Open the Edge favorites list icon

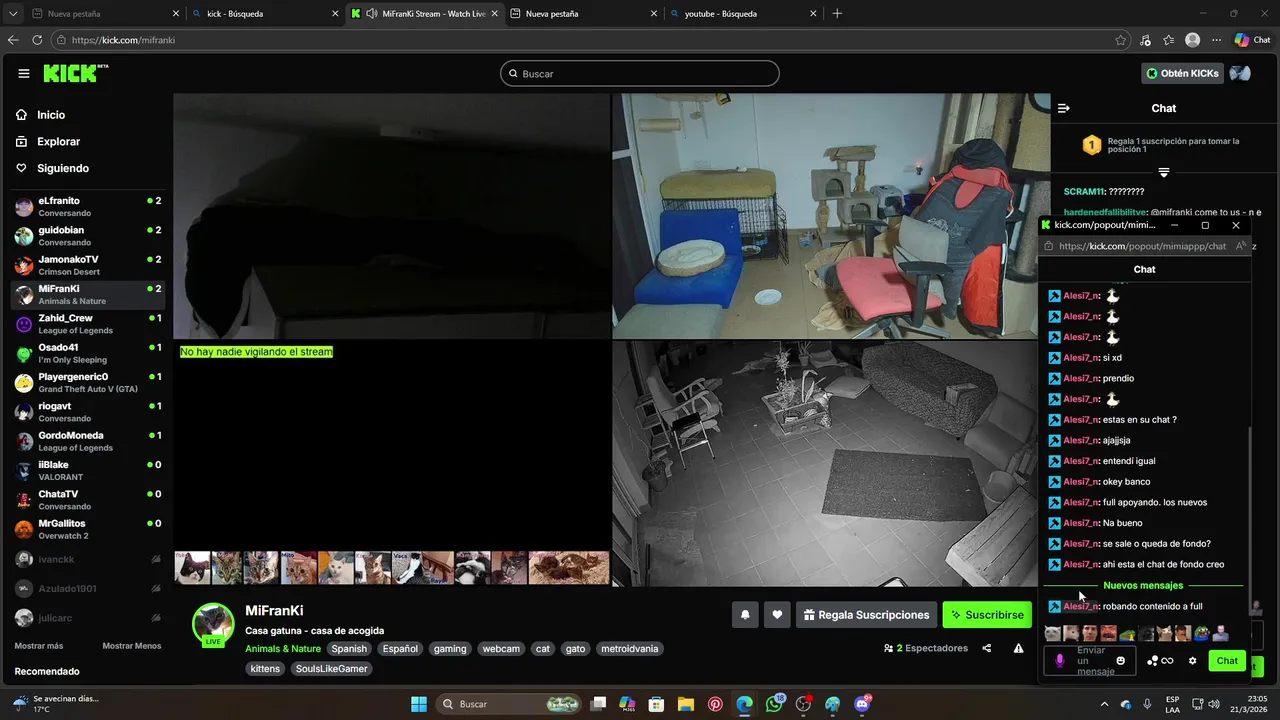click(1169, 40)
